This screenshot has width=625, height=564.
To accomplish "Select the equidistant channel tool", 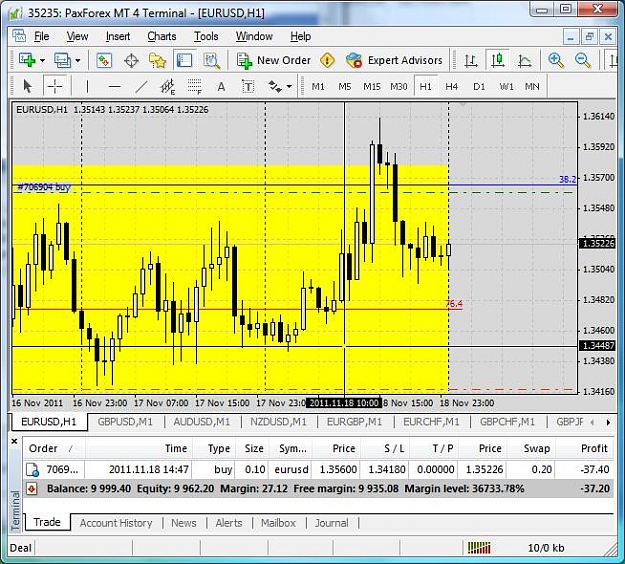I will (168, 86).
